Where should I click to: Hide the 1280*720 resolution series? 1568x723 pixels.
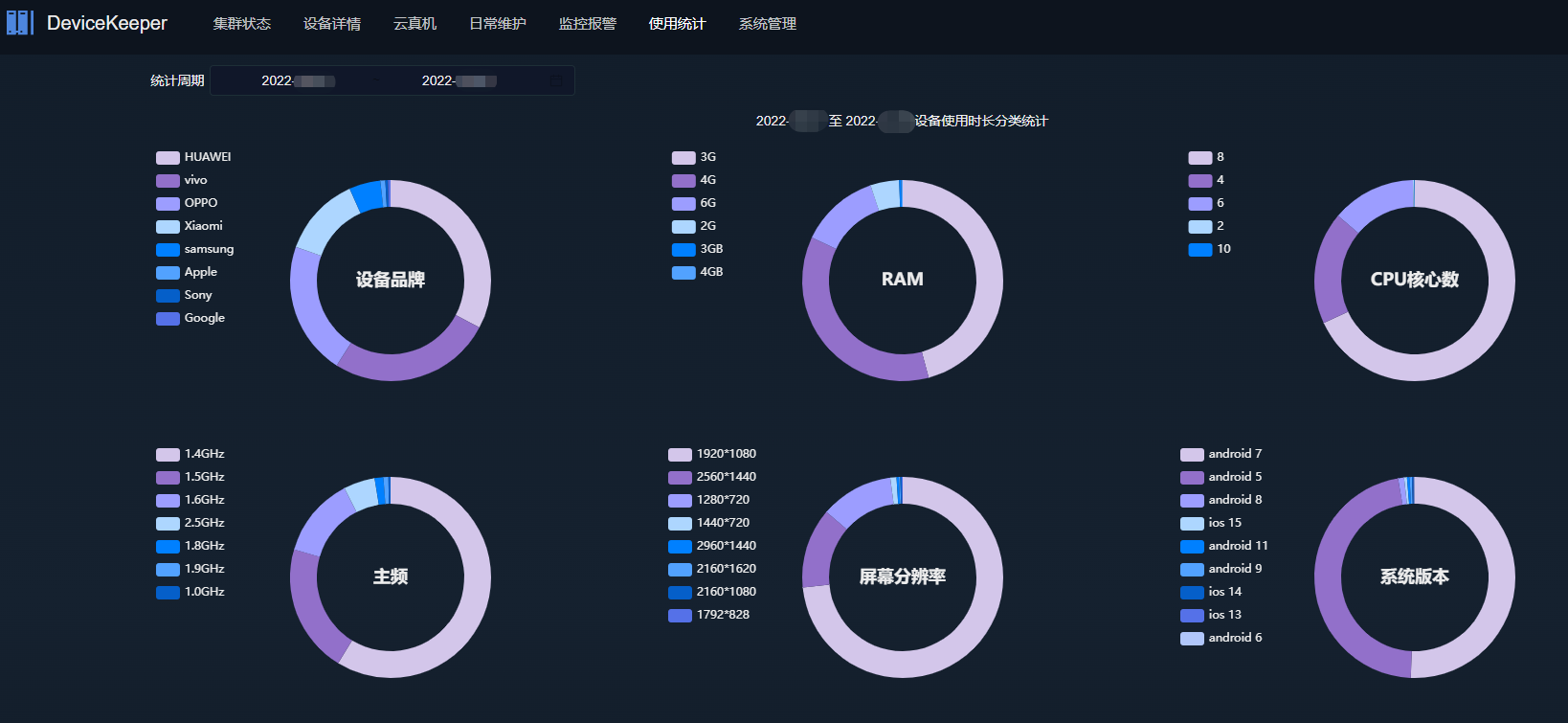709,500
